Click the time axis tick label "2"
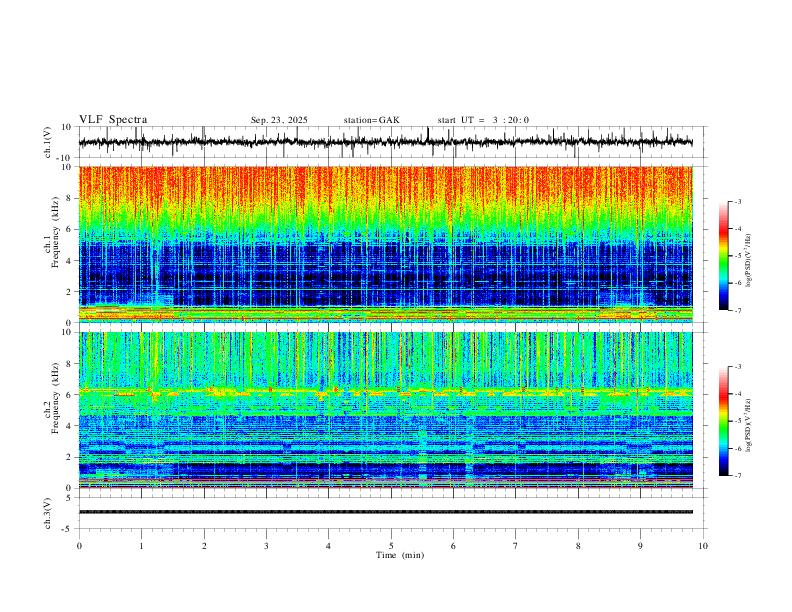Screen dimensions: 792x612 204,546
